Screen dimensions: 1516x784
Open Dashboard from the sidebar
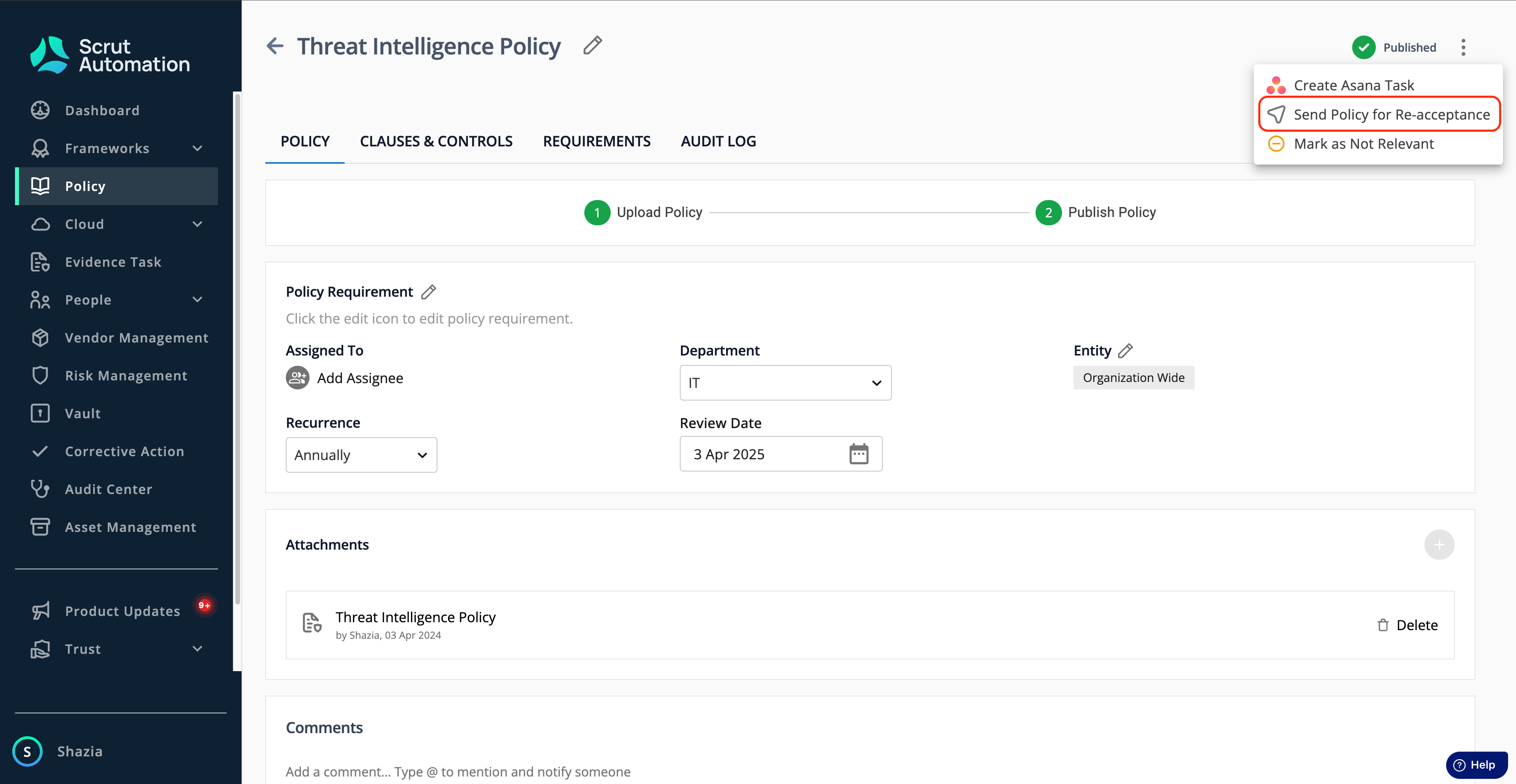tap(116, 110)
